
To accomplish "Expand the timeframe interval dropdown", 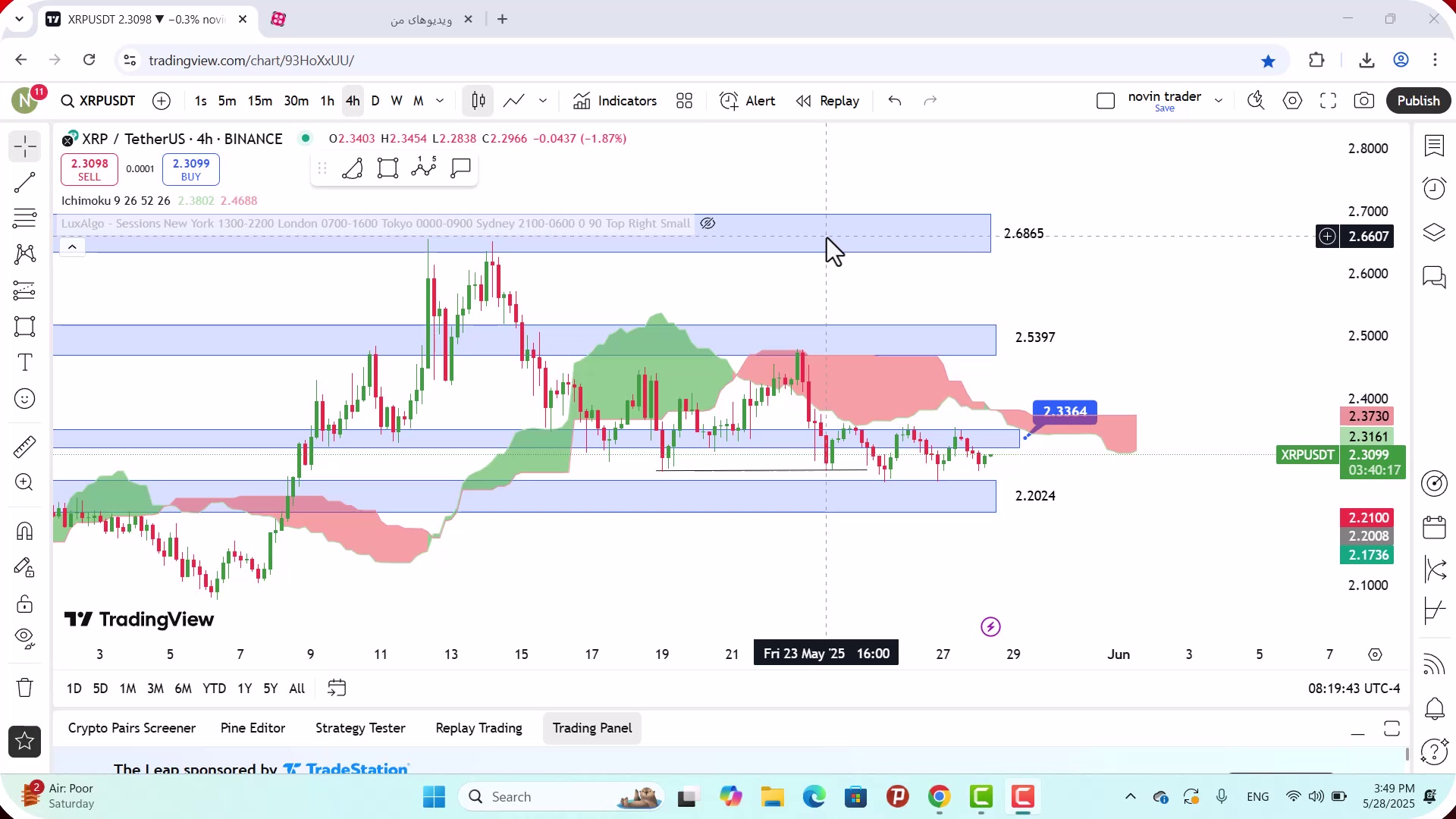I will click(440, 101).
